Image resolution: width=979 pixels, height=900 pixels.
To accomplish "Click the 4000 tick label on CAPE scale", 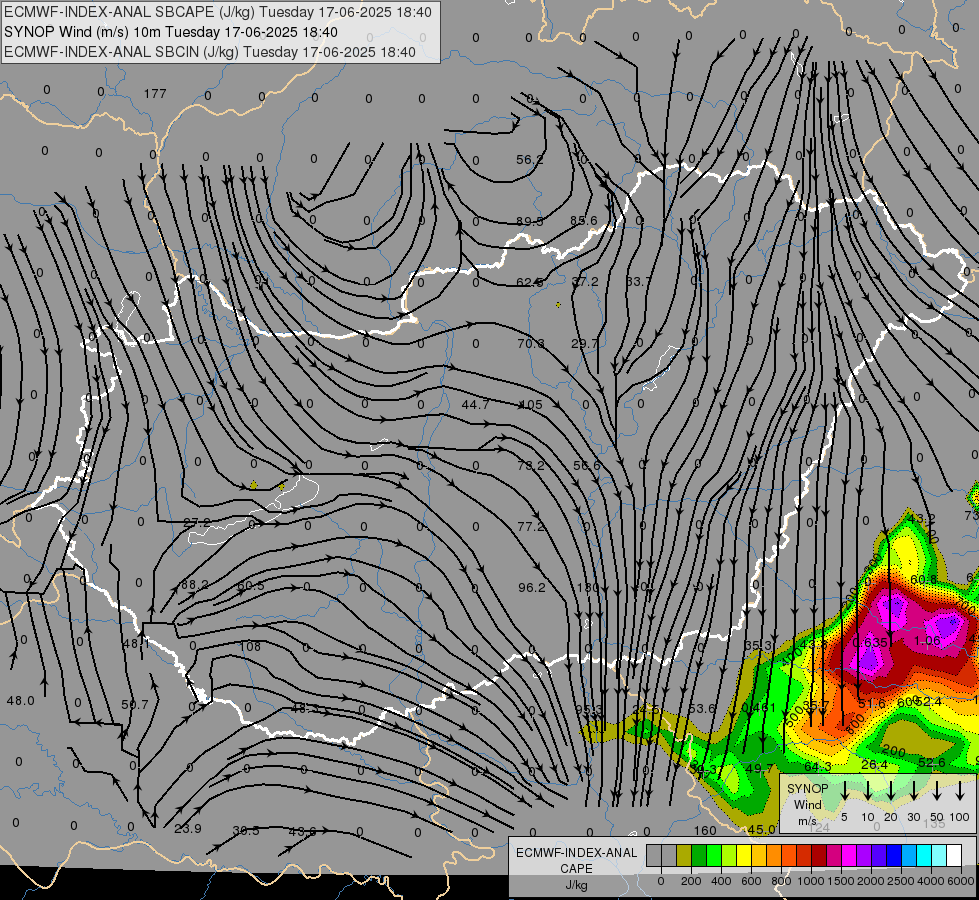I will point(932,881).
